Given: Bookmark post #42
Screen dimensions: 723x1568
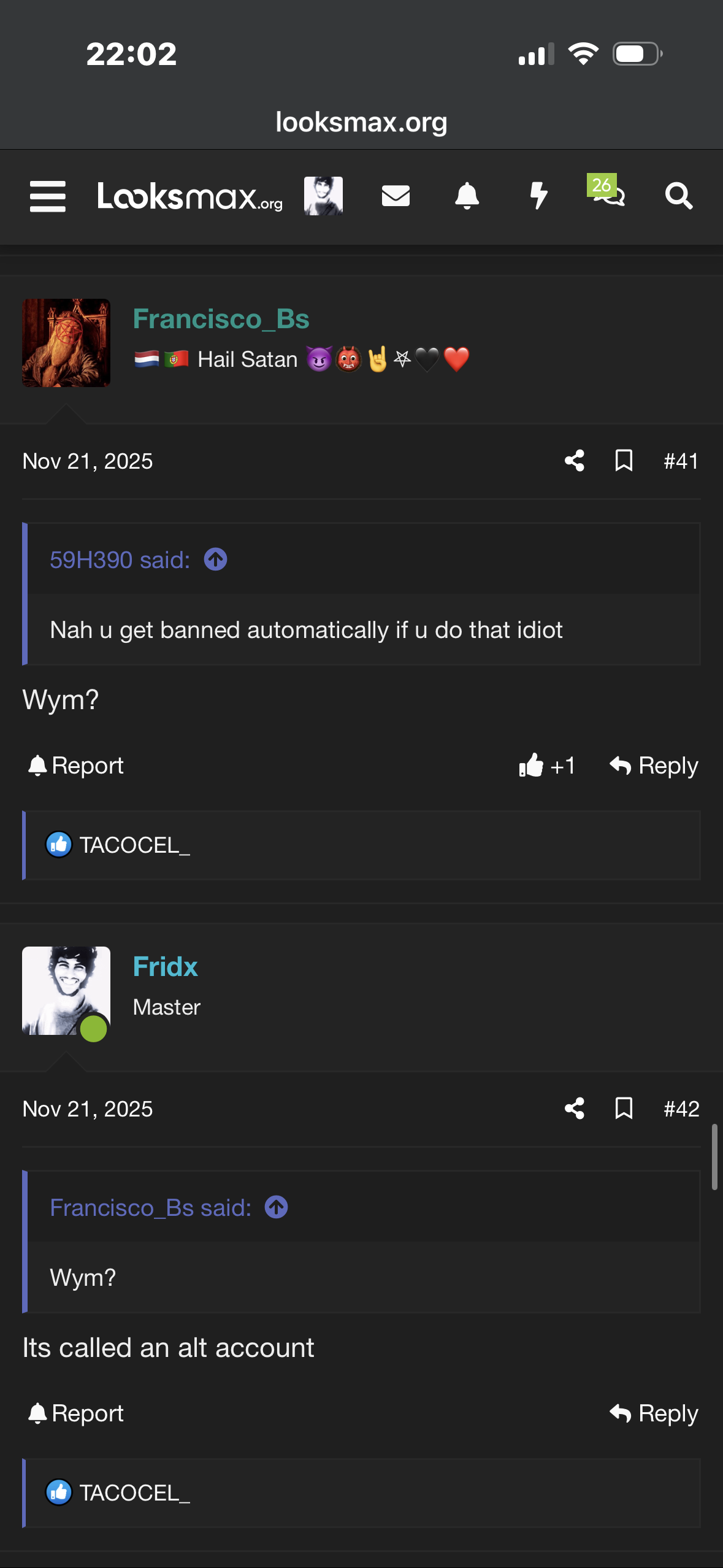Looking at the screenshot, I should pos(624,1109).
